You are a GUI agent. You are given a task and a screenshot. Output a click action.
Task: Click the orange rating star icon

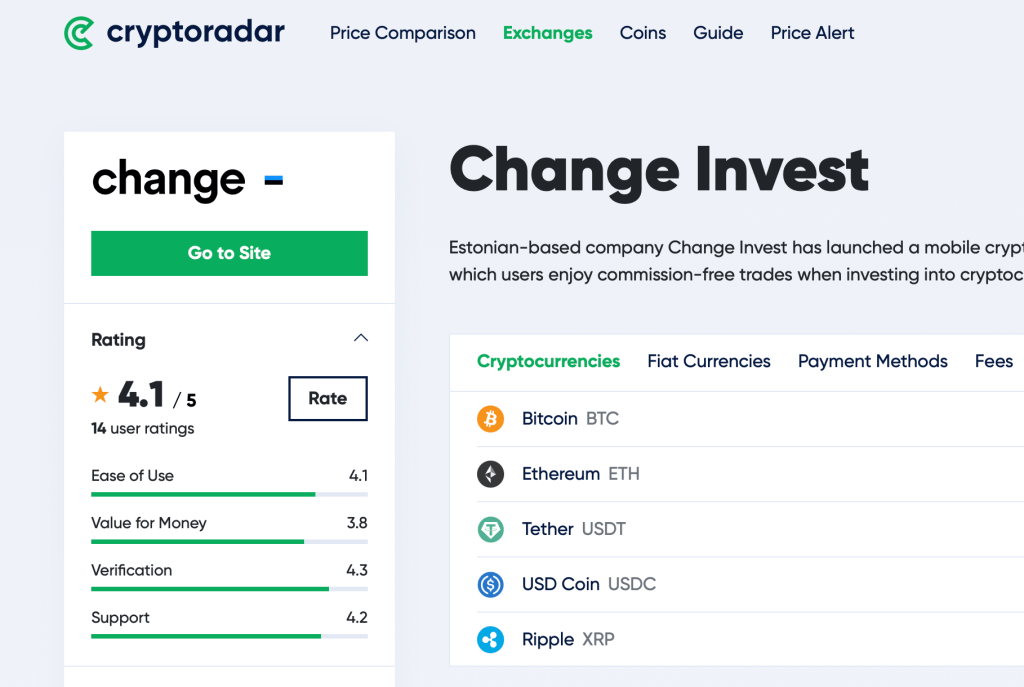100,396
